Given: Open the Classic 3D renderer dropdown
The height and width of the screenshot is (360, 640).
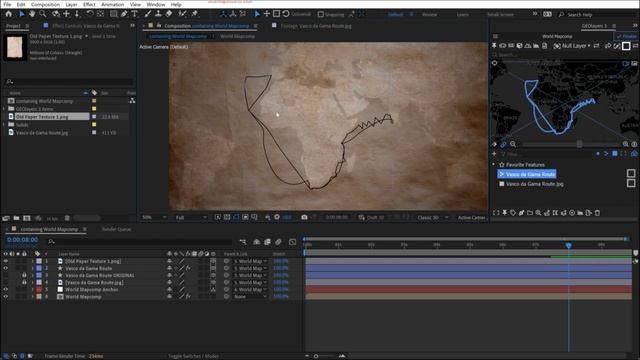Looking at the screenshot, I should tap(432, 218).
